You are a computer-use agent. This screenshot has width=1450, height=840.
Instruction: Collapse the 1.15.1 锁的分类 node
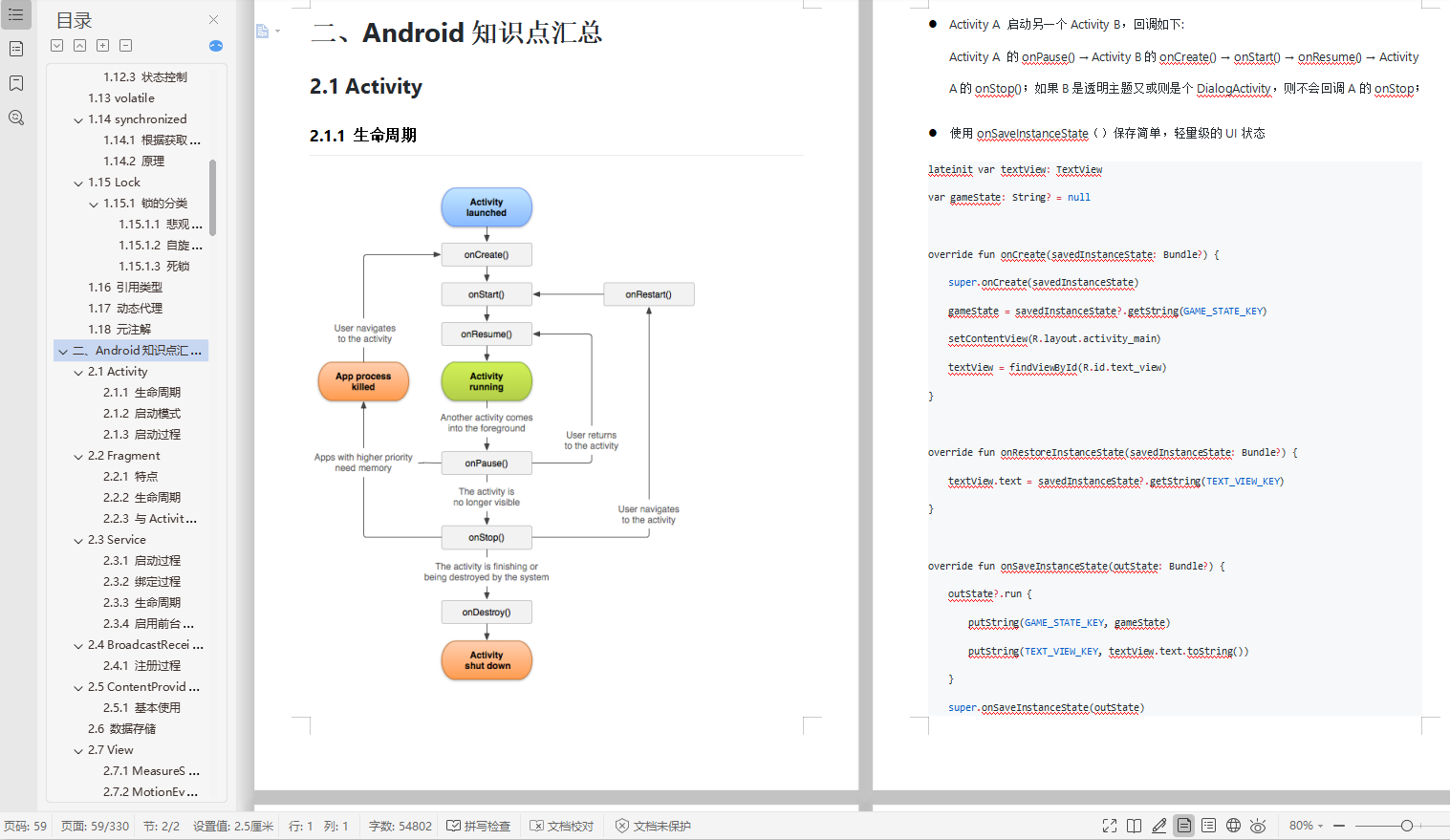(94, 205)
